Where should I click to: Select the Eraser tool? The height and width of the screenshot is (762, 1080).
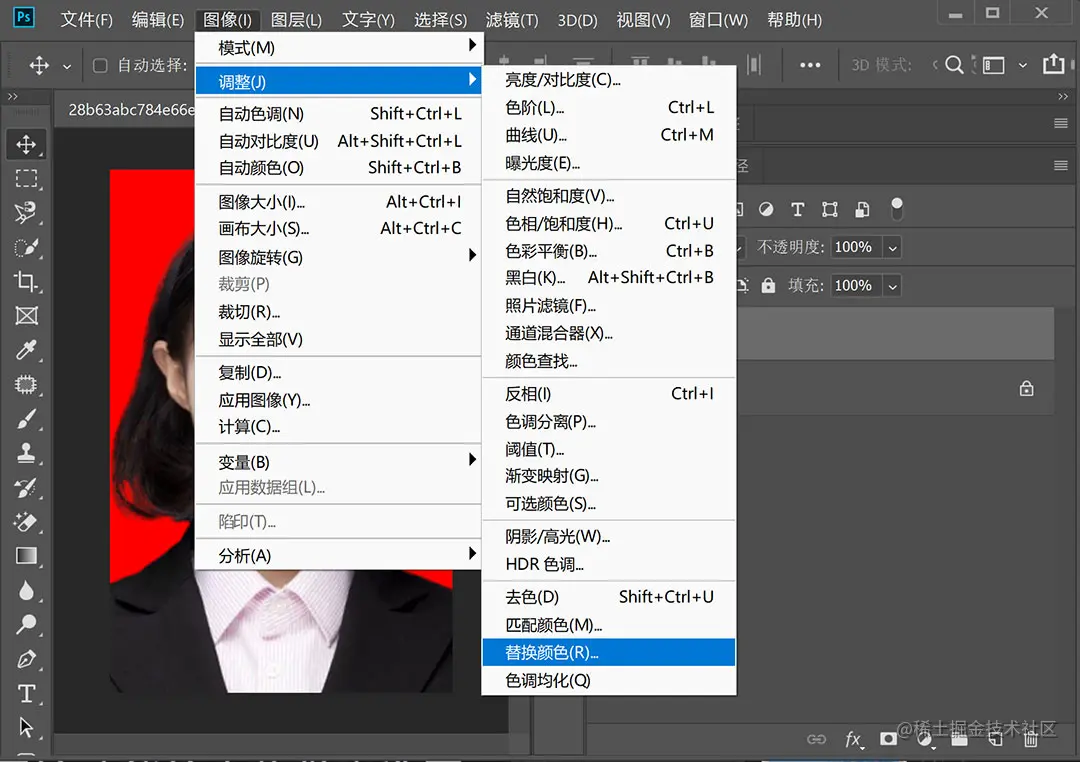26,522
